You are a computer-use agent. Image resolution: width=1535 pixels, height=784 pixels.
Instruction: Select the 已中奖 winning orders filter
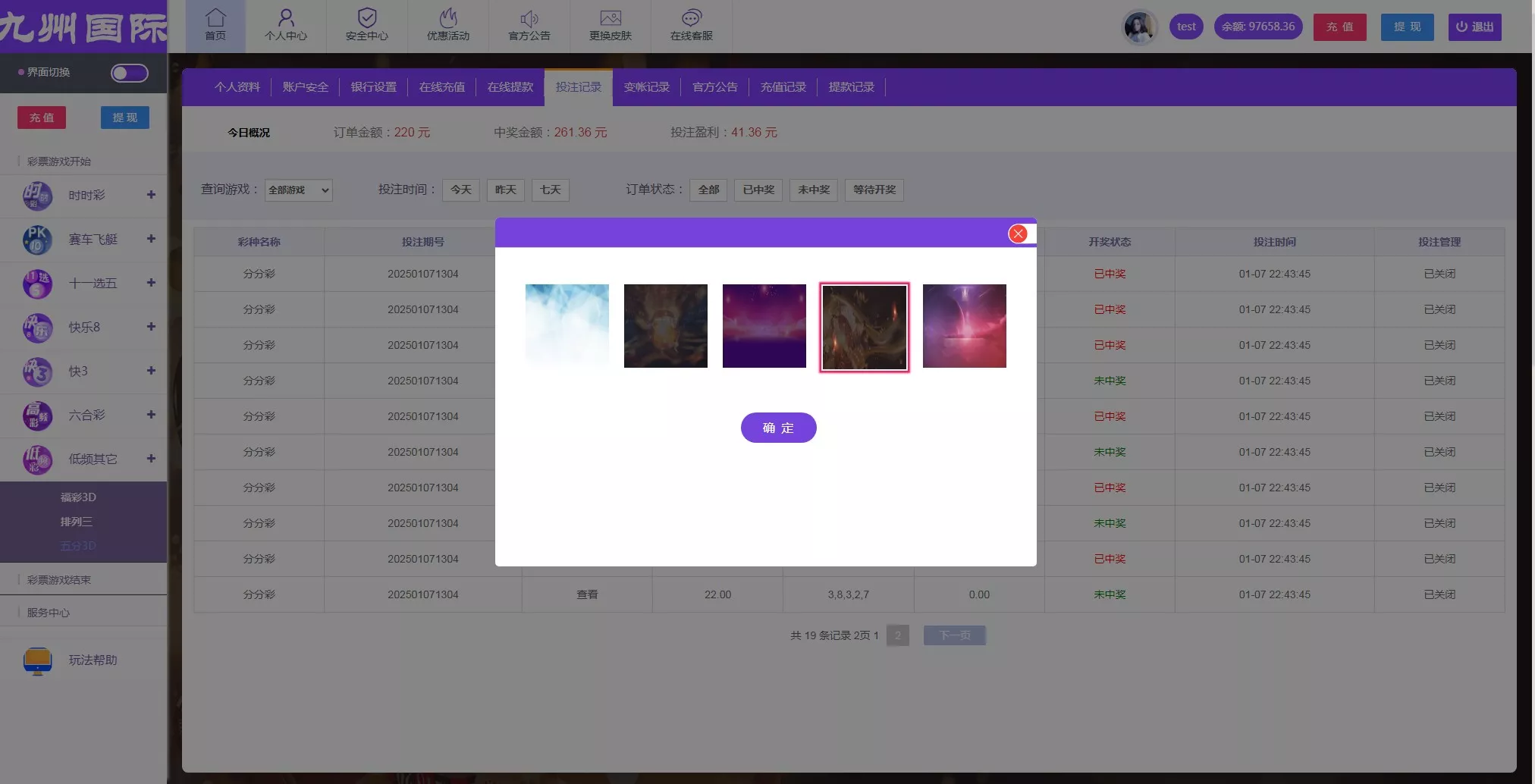click(x=757, y=190)
